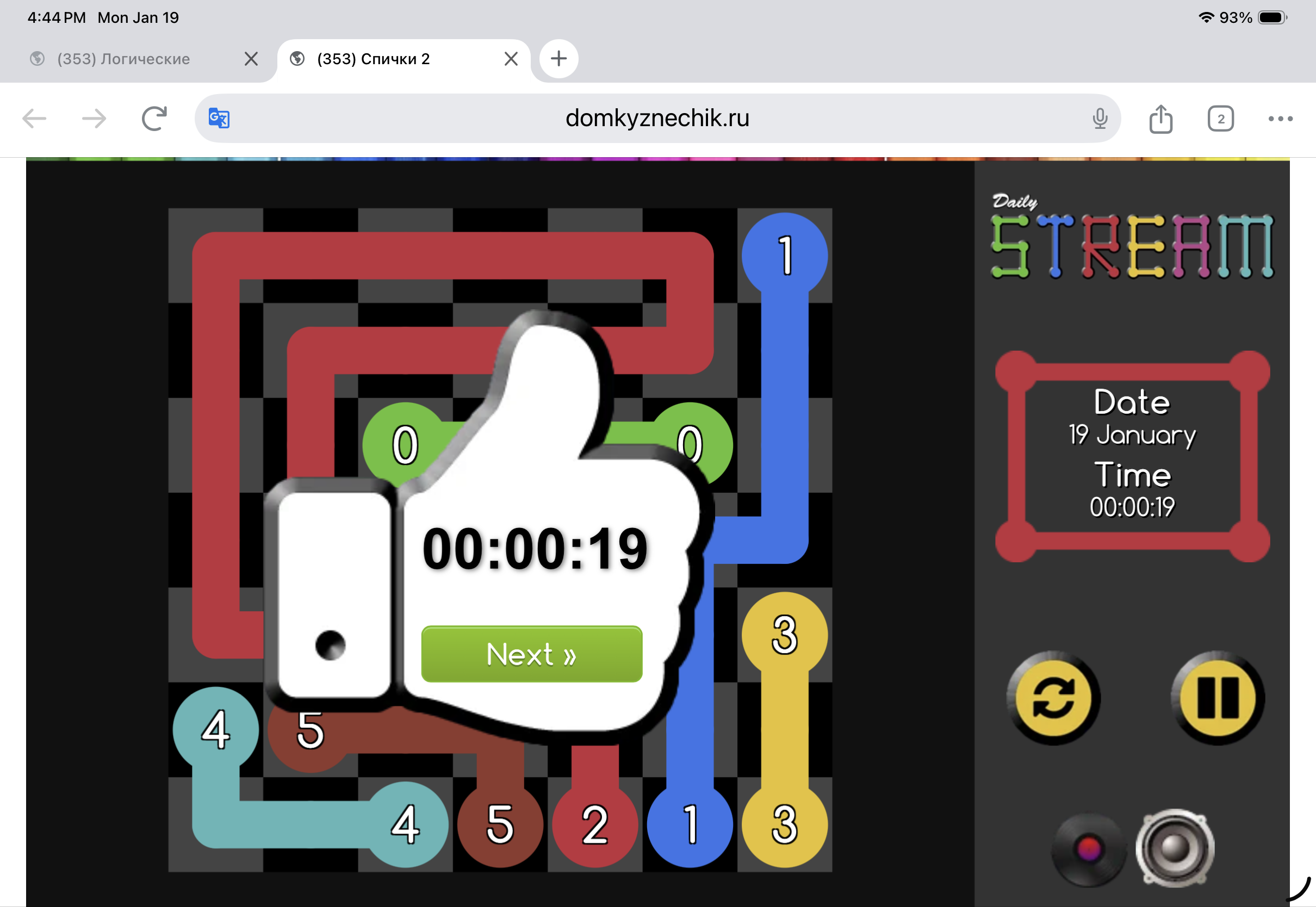Open the share sheet icon
This screenshot has height=907, width=1316.
click(x=1160, y=119)
